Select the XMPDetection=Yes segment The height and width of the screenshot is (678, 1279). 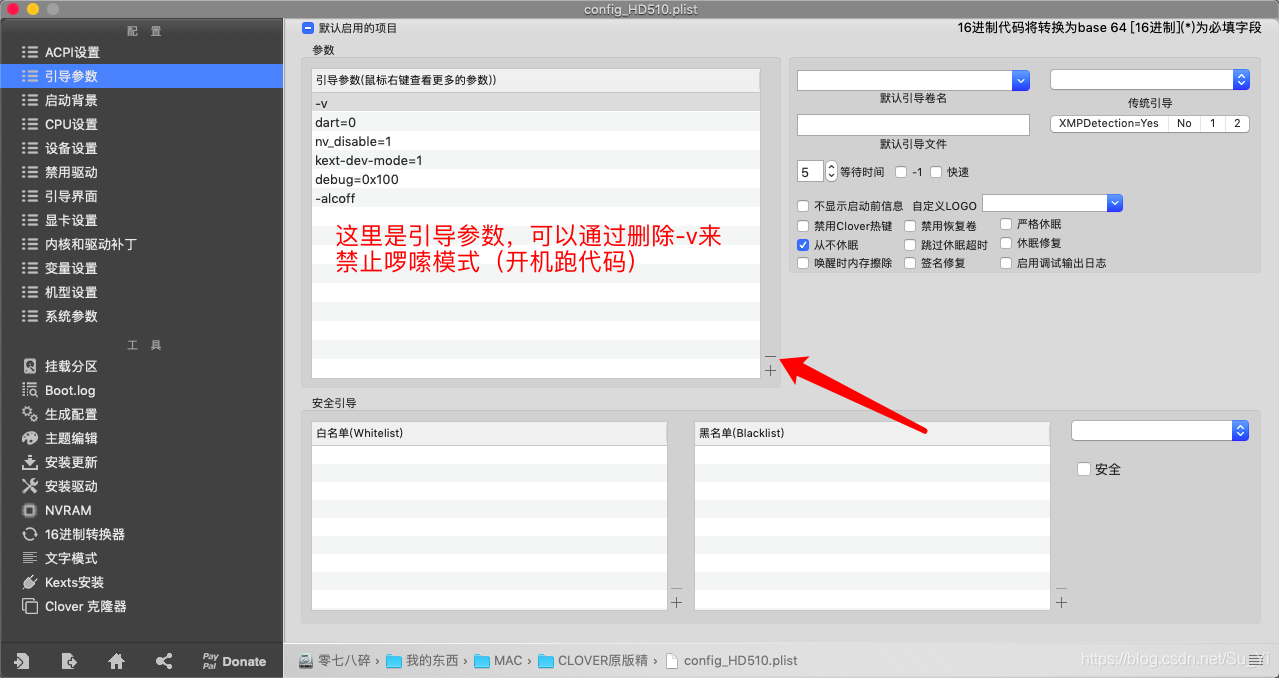tap(1109, 123)
